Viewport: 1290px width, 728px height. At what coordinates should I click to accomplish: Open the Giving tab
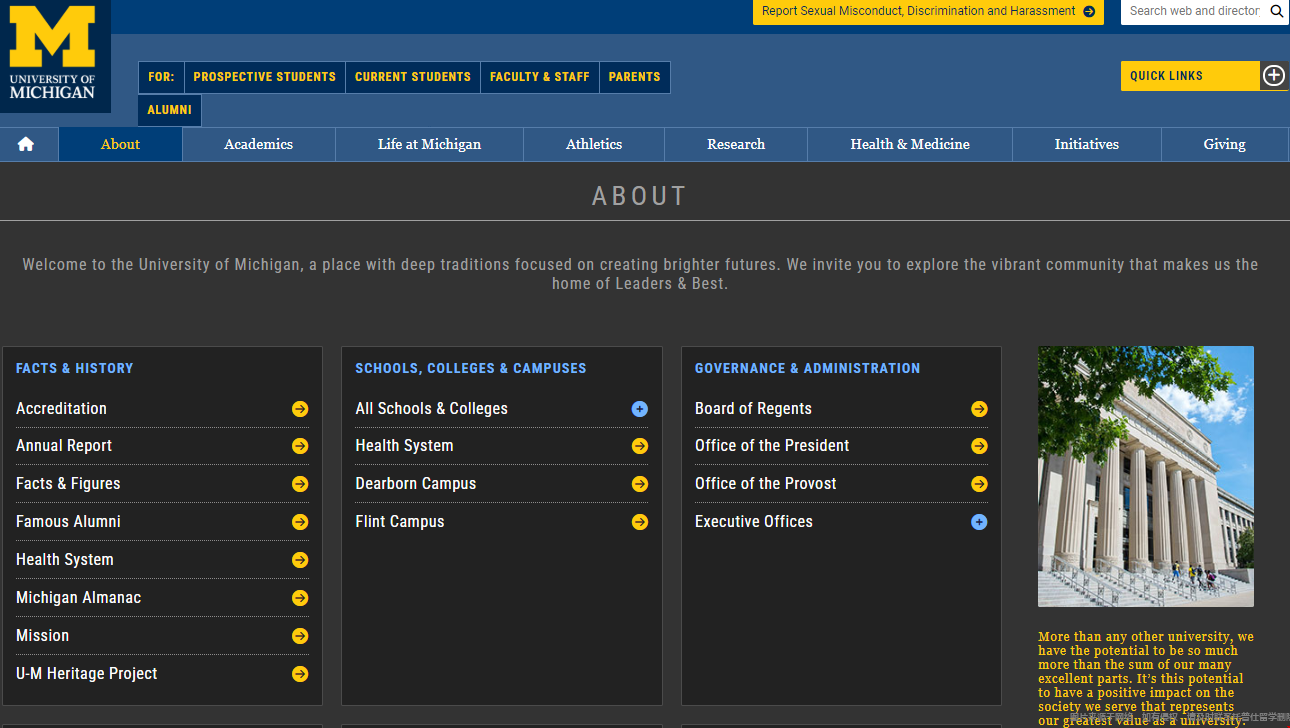[1225, 144]
